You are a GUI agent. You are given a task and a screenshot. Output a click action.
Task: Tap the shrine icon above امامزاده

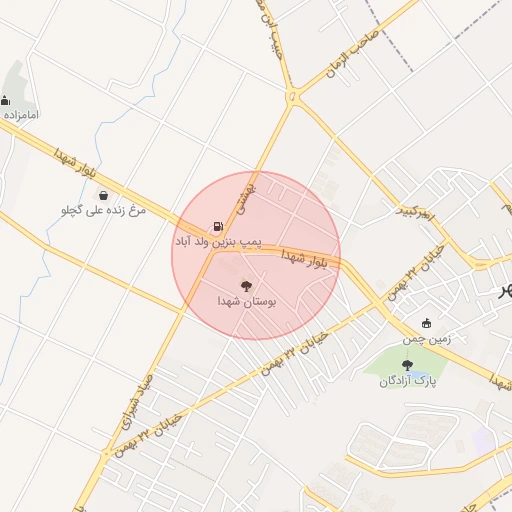(5, 100)
